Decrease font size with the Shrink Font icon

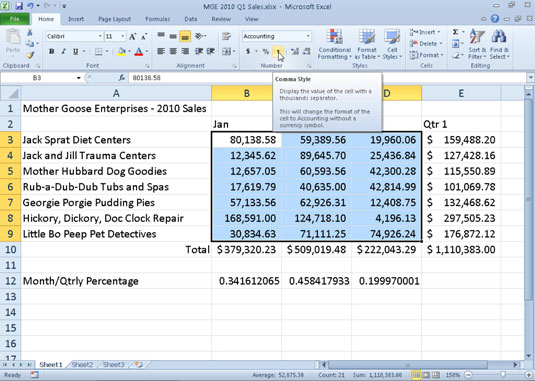tap(144, 36)
